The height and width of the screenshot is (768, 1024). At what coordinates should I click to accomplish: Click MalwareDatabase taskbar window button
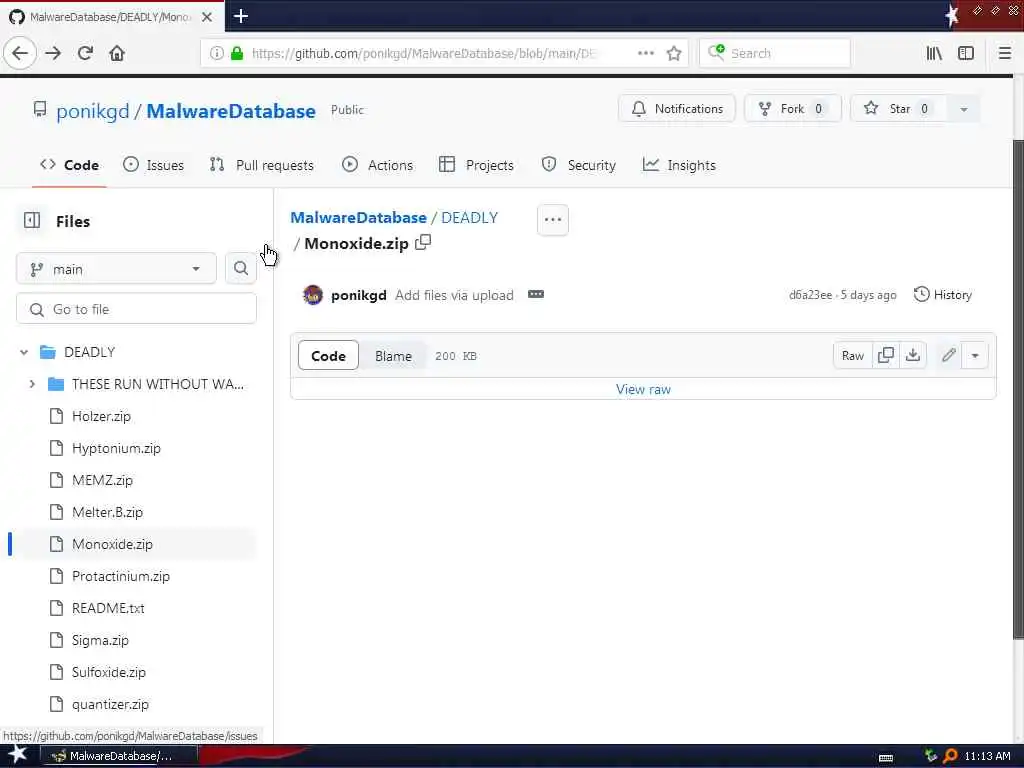click(x=119, y=756)
